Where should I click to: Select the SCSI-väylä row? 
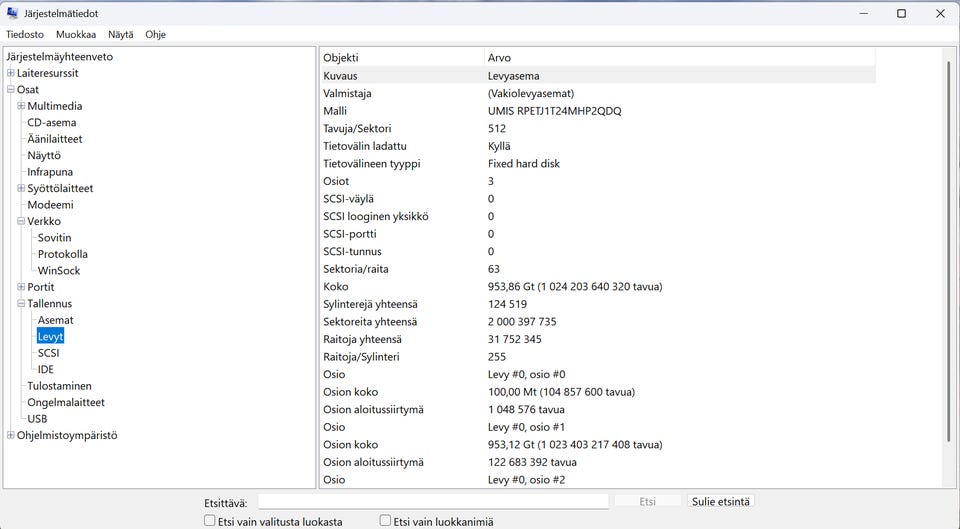coord(598,199)
